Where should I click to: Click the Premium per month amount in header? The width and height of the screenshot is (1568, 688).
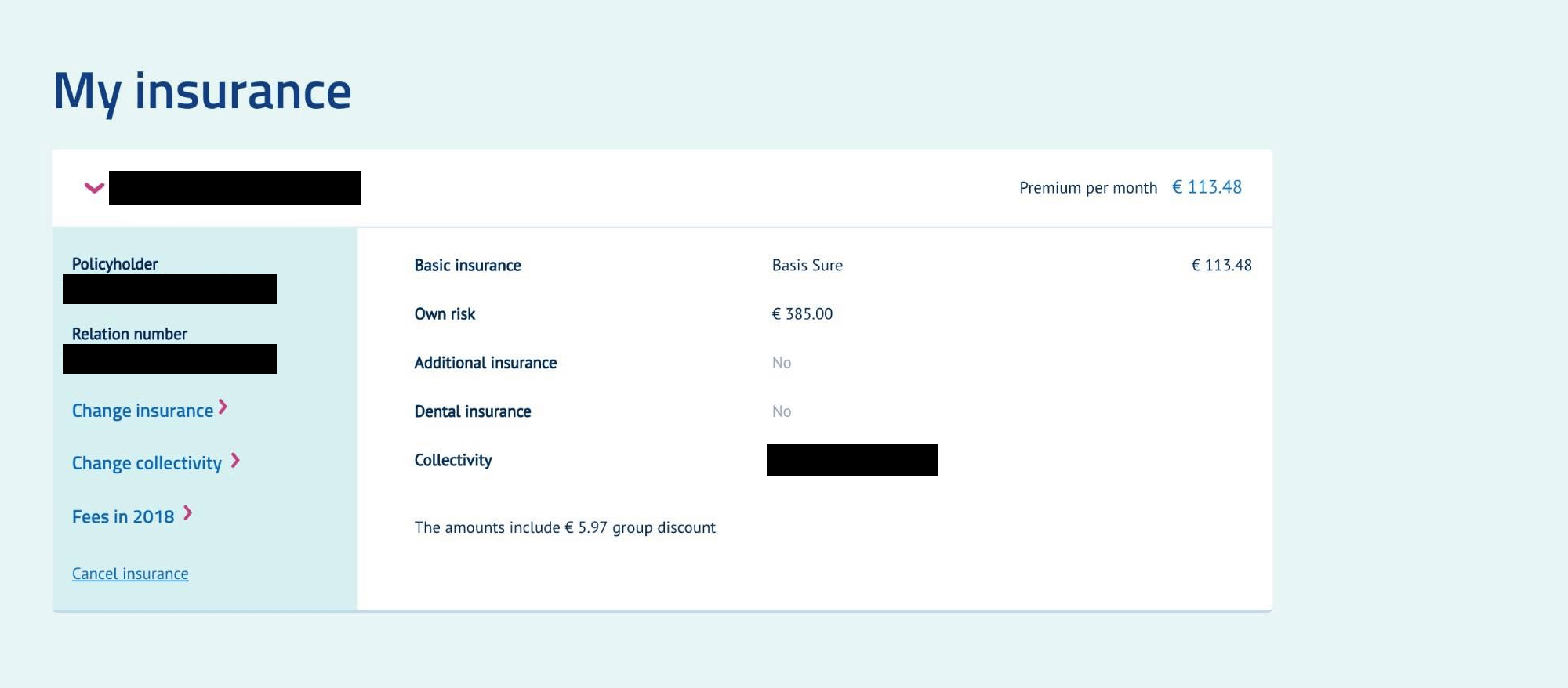tap(1207, 187)
